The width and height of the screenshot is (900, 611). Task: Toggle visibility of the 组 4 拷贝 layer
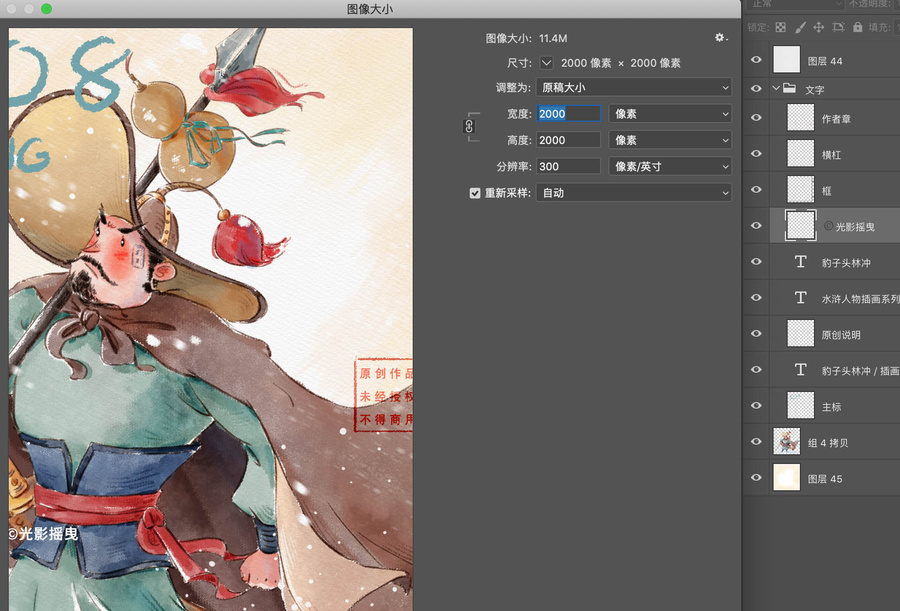tap(757, 442)
